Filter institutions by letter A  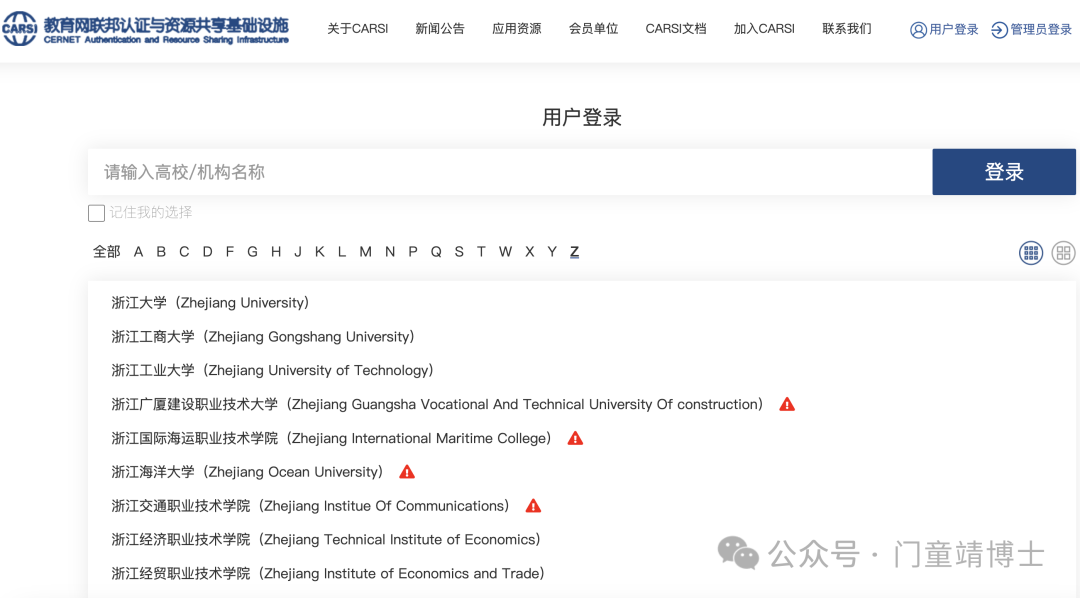138,251
